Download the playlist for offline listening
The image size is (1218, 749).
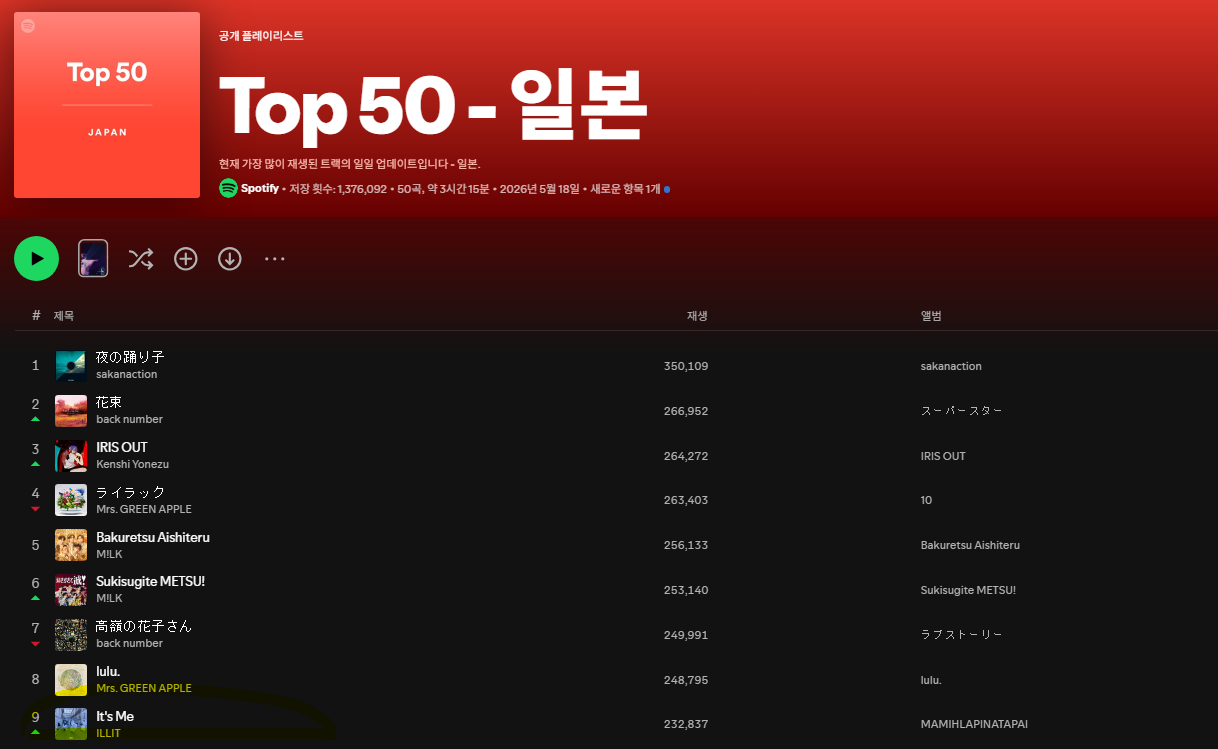coord(230,259)
